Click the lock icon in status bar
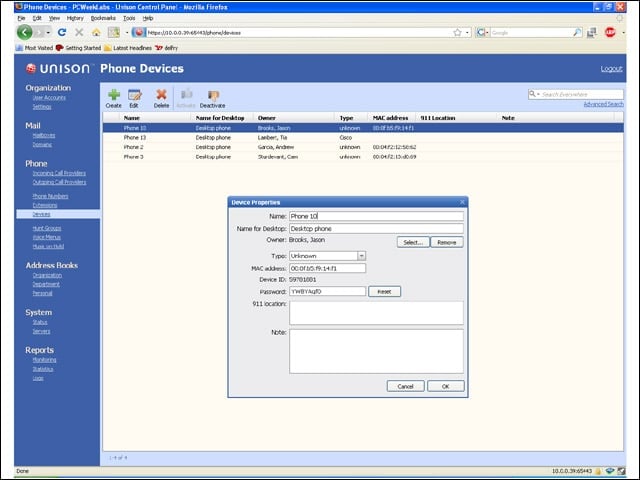This screenshot has height=480, width=640. [598, 471]
